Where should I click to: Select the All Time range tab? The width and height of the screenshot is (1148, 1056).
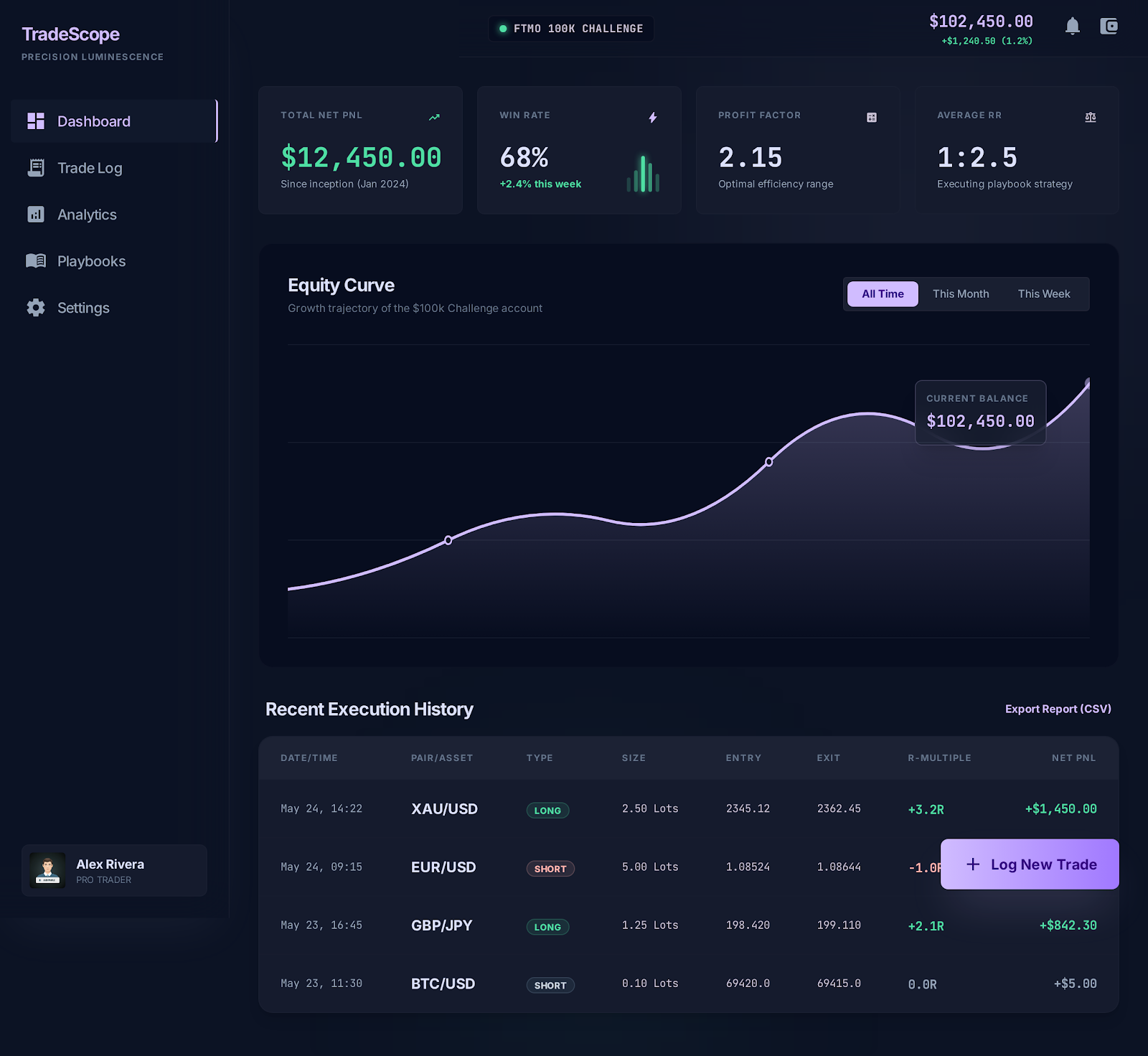click(883, 294)
